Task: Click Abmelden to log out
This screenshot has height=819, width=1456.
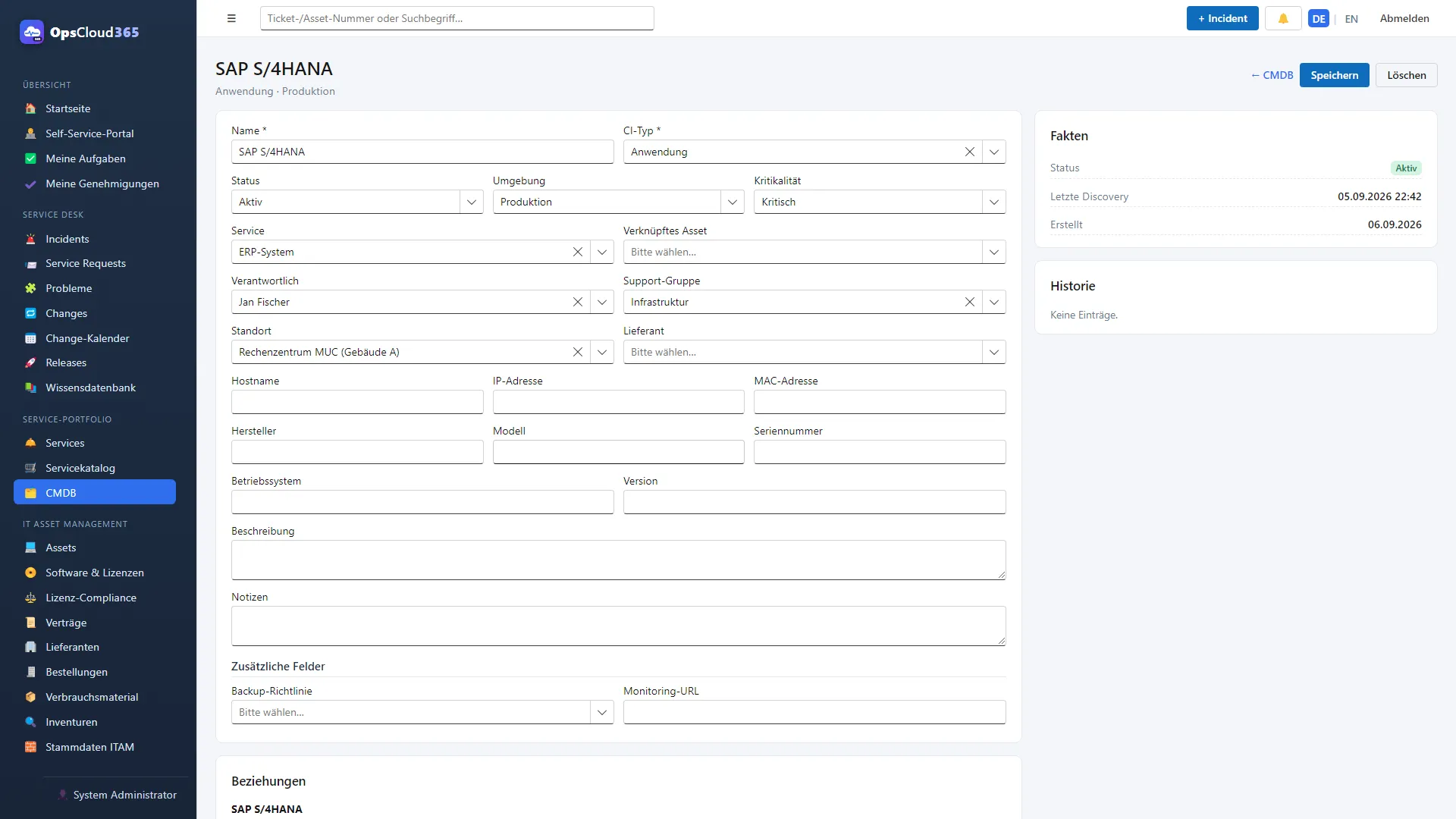Action: (1404, 18)
